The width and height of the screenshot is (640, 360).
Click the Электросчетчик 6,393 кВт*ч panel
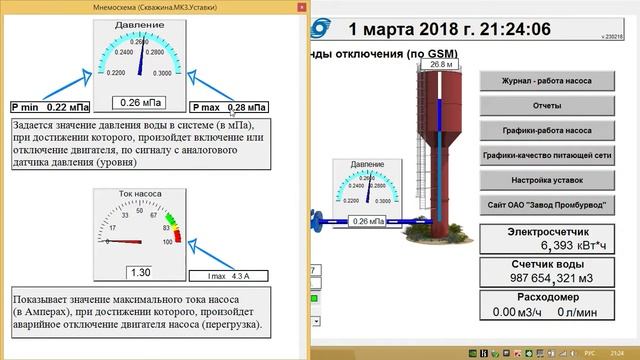click(547, 239)
